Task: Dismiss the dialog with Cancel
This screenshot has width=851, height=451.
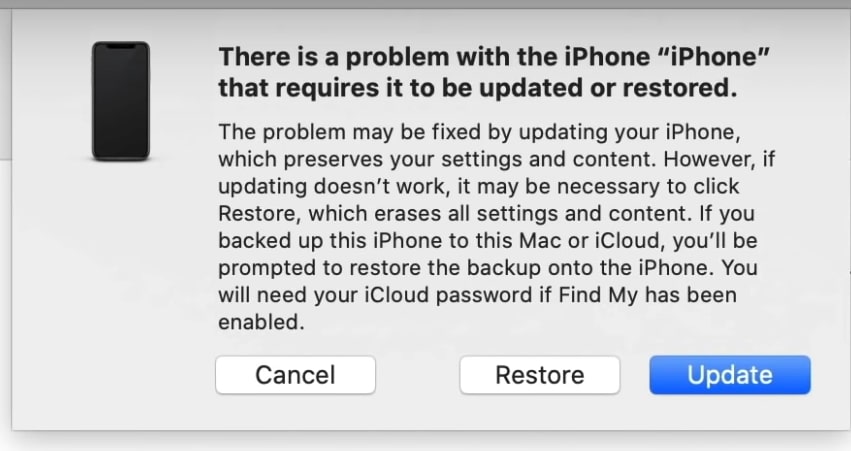Action: coord(295,375)
